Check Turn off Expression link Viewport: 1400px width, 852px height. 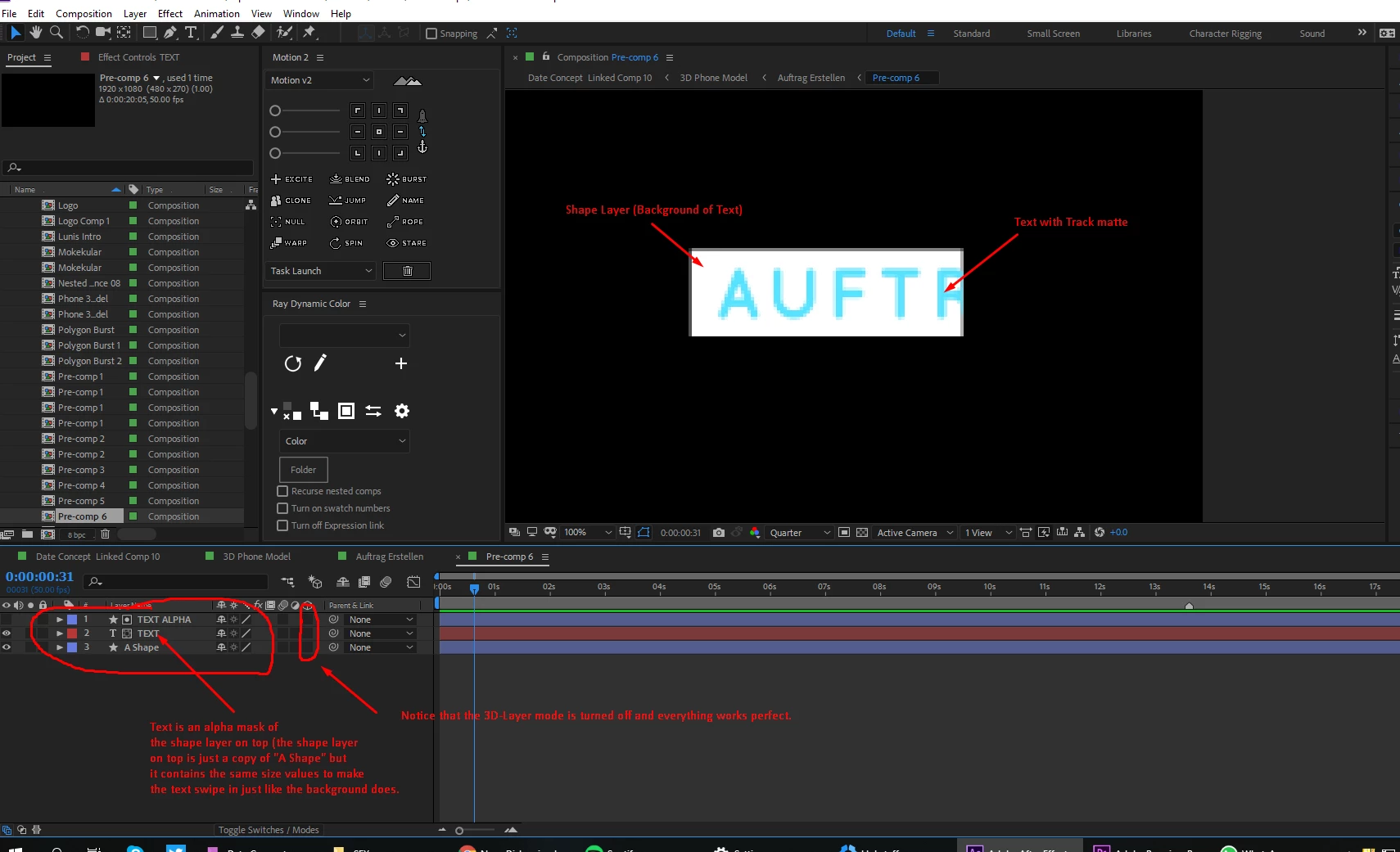(282, 525)
